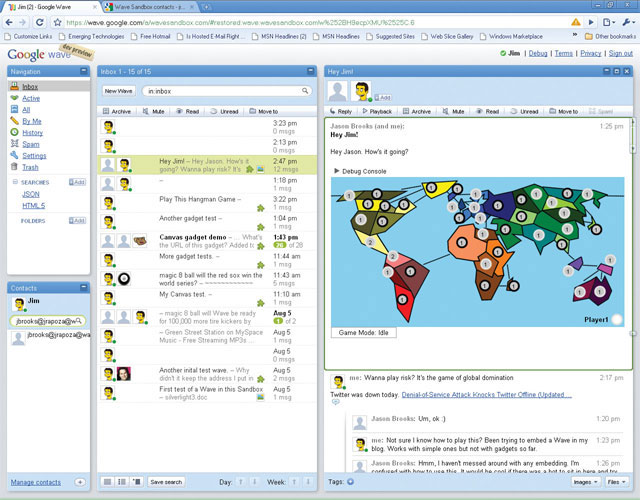Viewport: 640px width, 500px height.
Task: Select the Jim Google Wave tab
Action: pyautogui.click(x=53, y=7)
